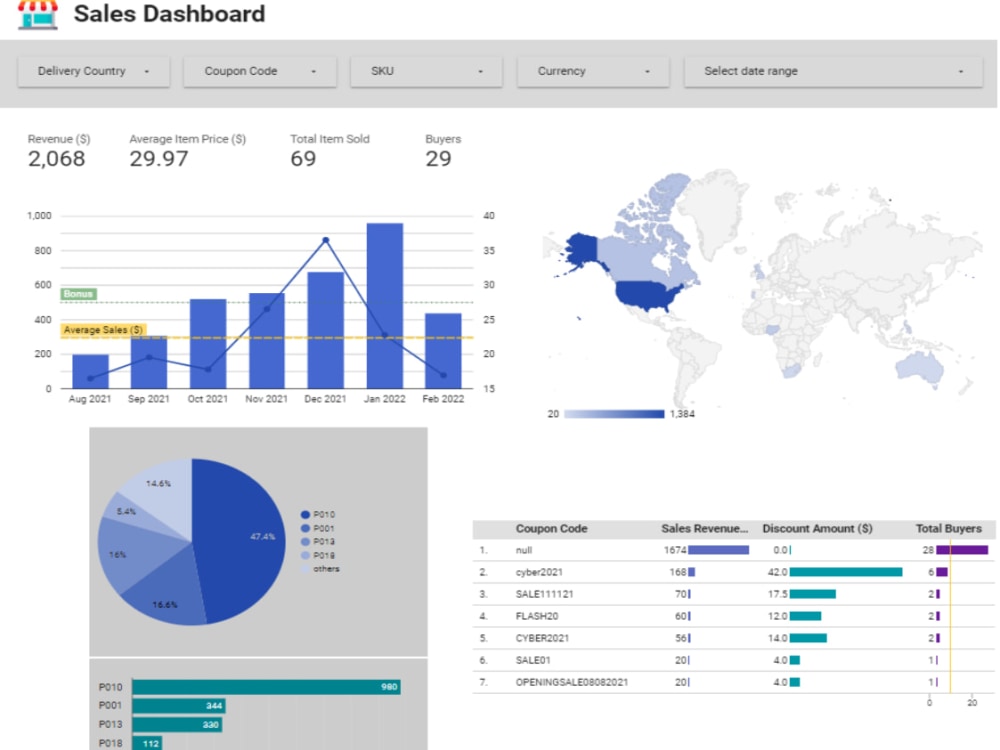Select the null coupon row
The height and width of the screenshot is (750, 1000).
[x=733, y=550]
